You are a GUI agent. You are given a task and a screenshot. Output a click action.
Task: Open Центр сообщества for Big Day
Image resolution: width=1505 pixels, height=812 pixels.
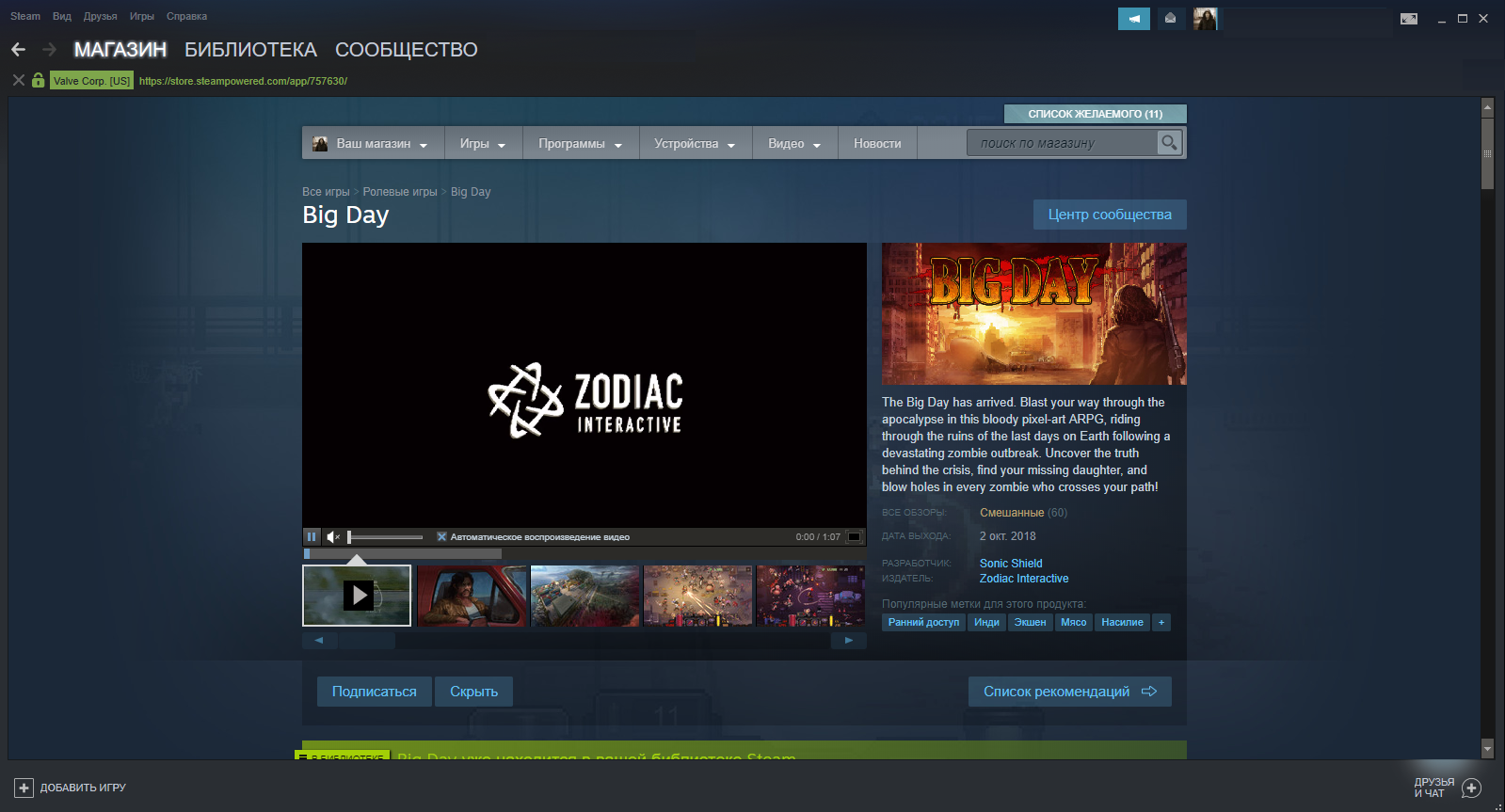tap(1110, 215)
